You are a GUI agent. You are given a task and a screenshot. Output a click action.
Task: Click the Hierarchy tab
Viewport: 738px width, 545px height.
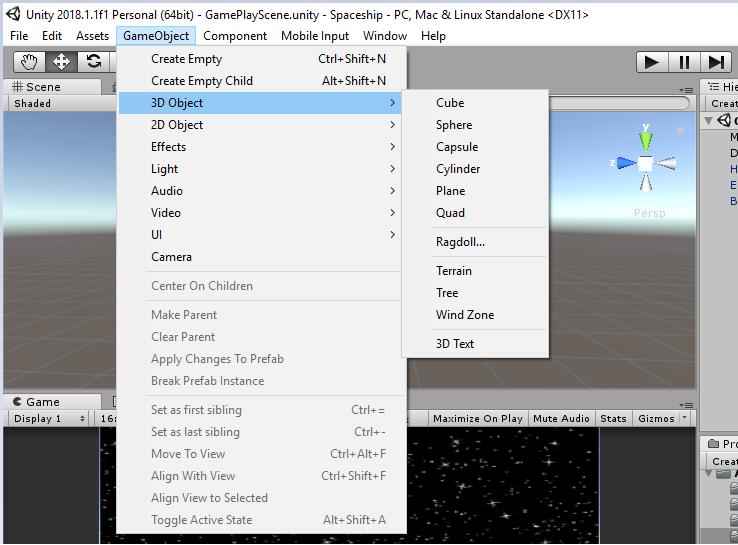point(721,87)
